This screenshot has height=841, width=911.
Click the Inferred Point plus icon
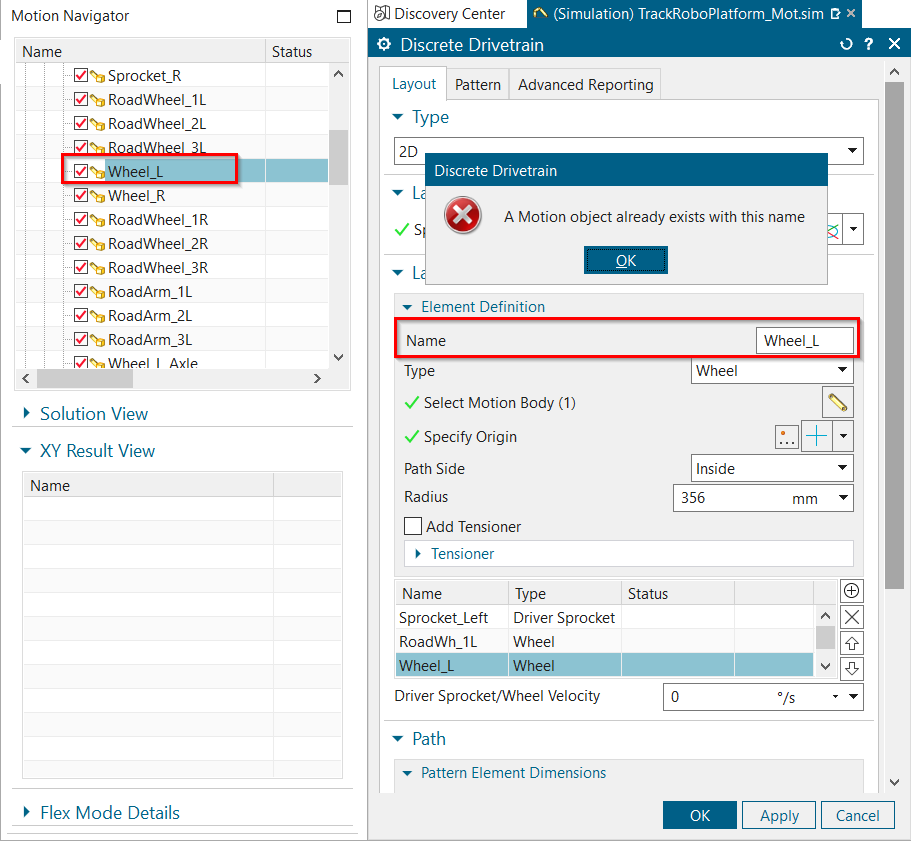[x=815, y=436]
